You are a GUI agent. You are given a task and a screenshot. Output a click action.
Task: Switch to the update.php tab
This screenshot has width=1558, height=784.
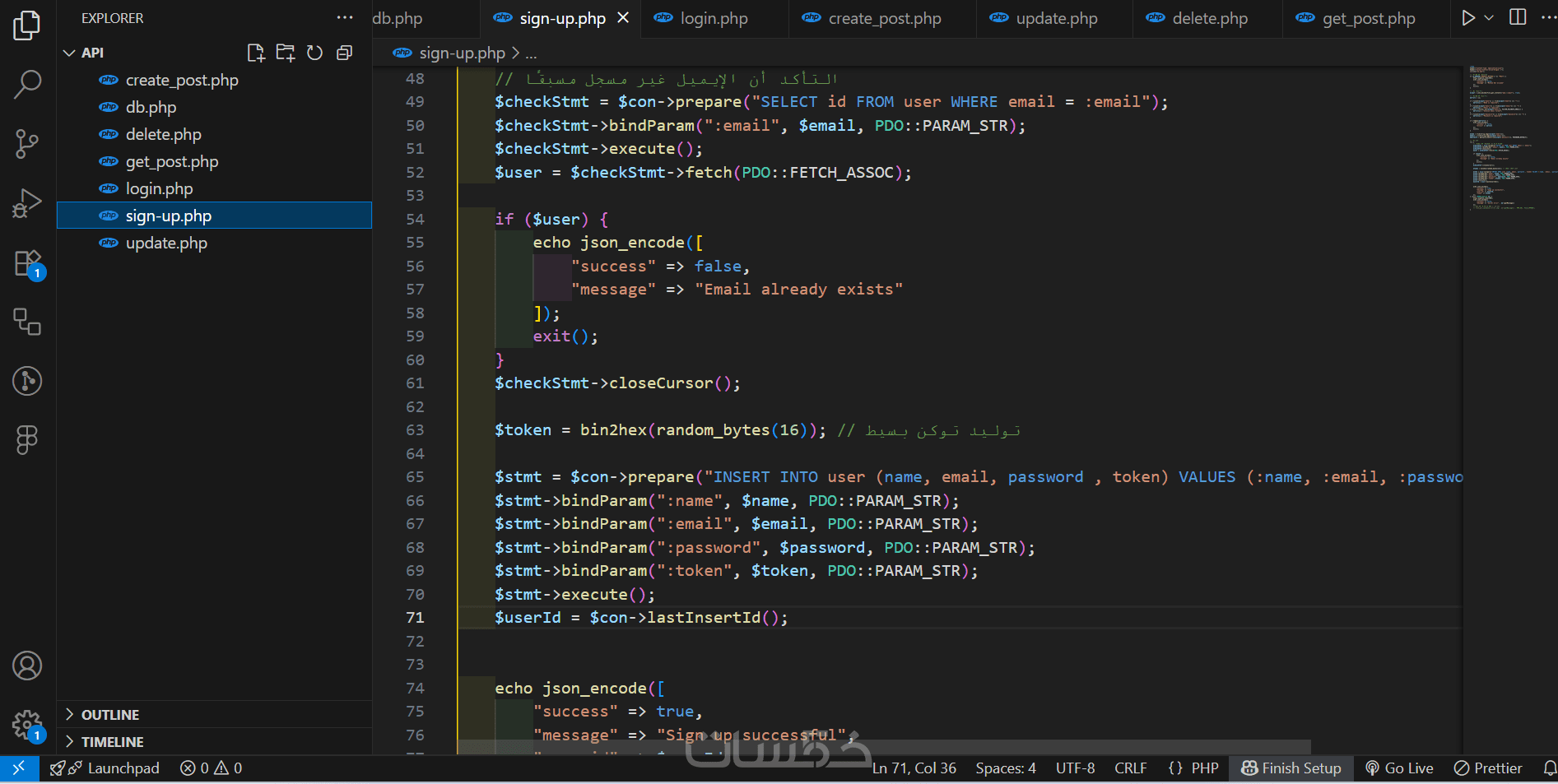(1056, 18)
